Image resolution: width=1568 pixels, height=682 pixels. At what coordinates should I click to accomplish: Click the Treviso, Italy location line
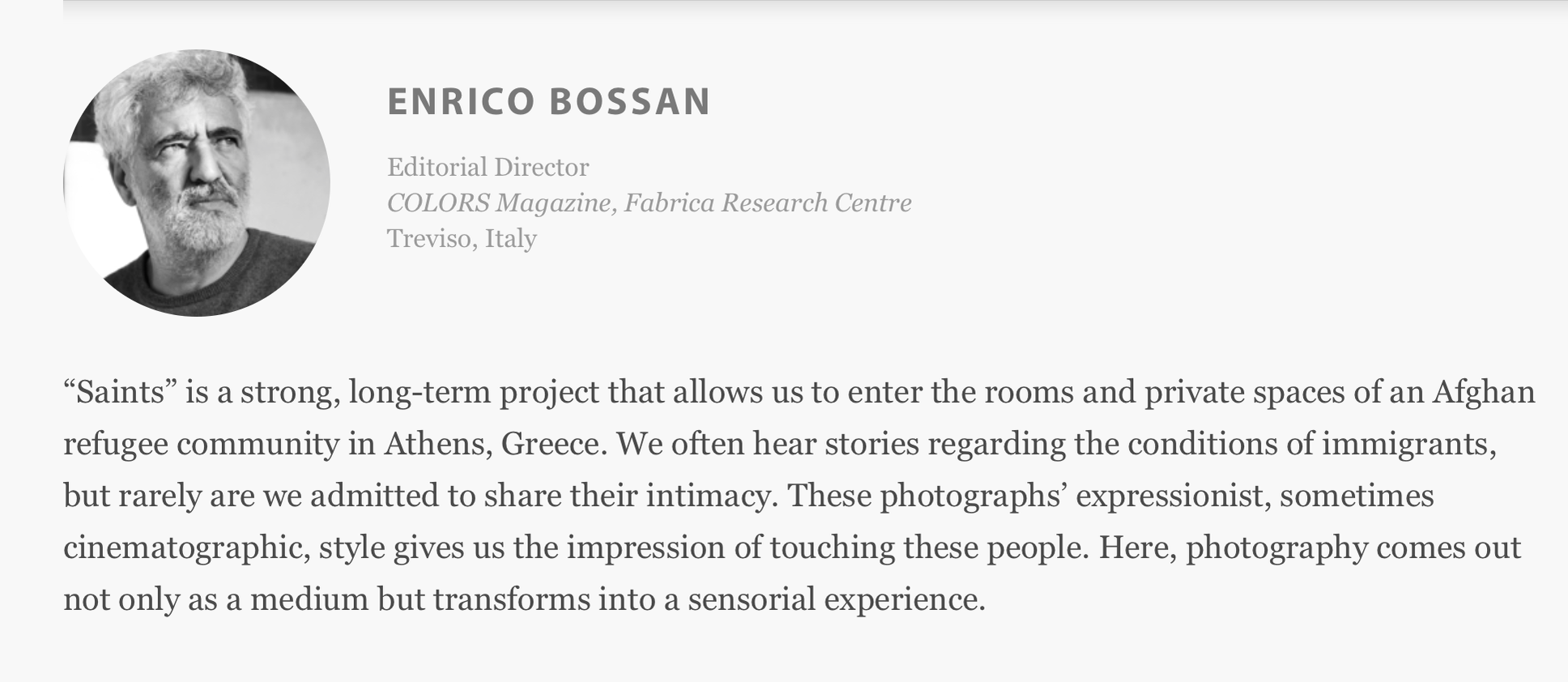tap(462, 238)
